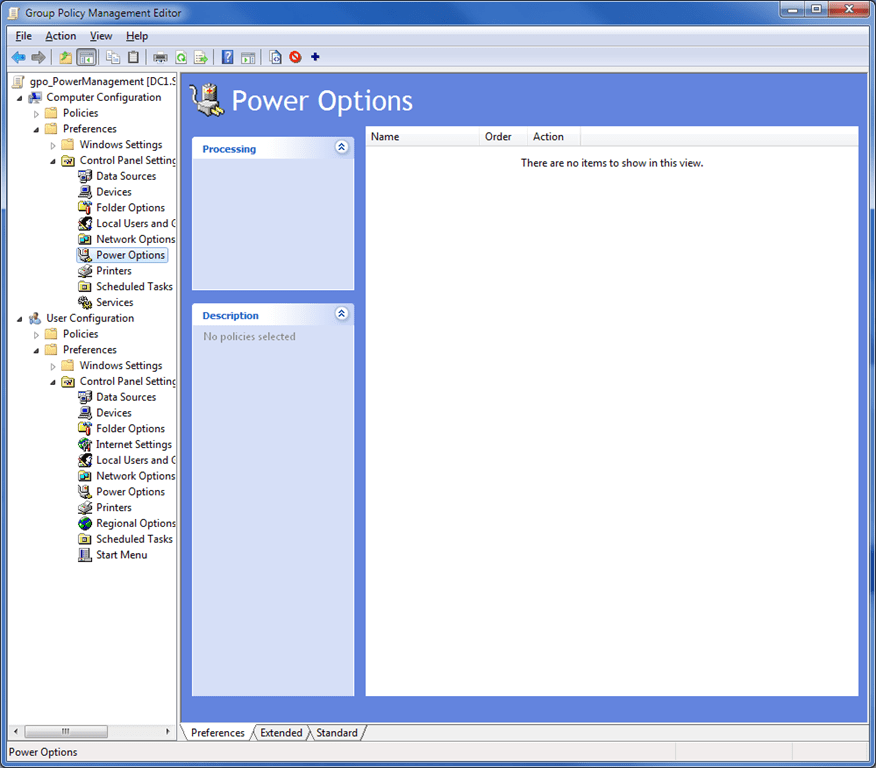
Task: Switch to the Standard tab
Action: point(337,733)
